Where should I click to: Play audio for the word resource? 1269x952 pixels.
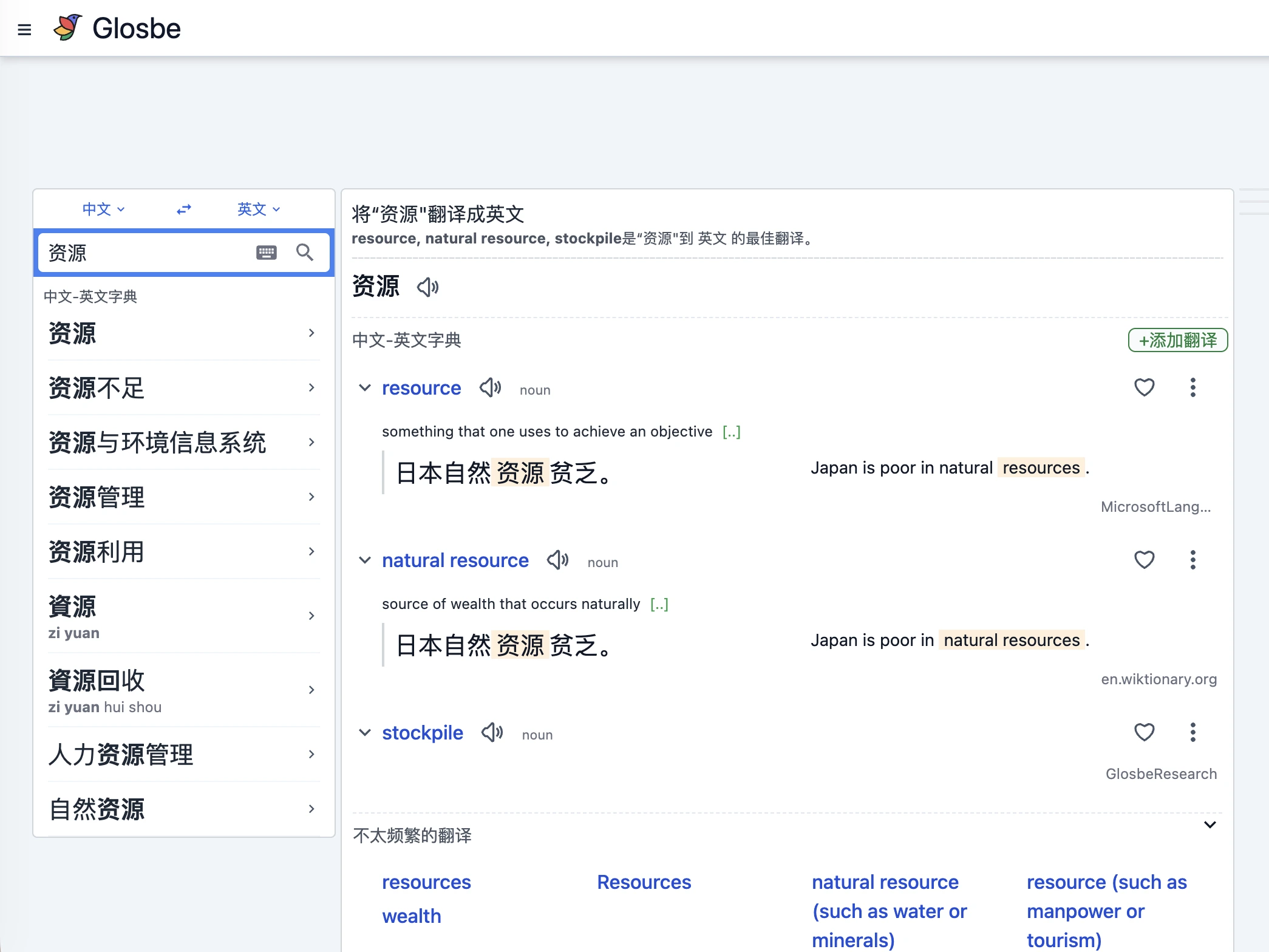tap(490, 387)
